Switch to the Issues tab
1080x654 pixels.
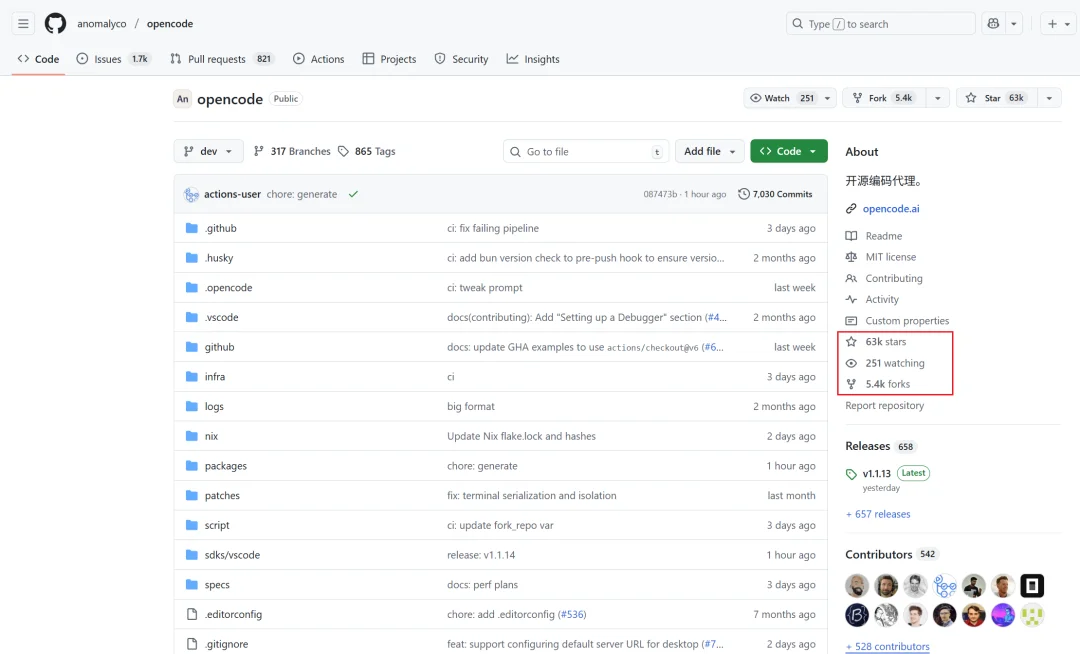point(113,59)
